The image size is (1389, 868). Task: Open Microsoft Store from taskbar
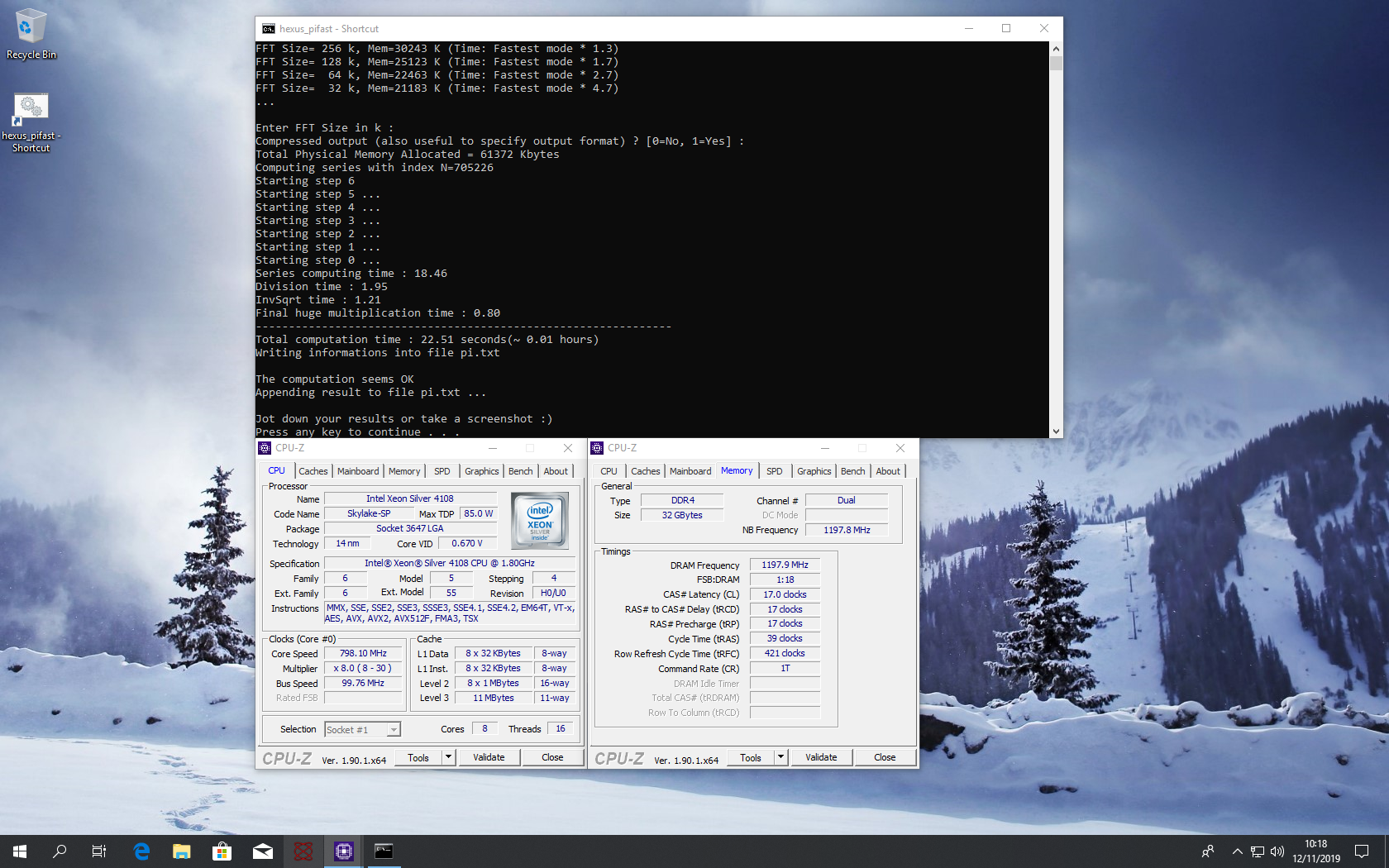click(222, 851)
